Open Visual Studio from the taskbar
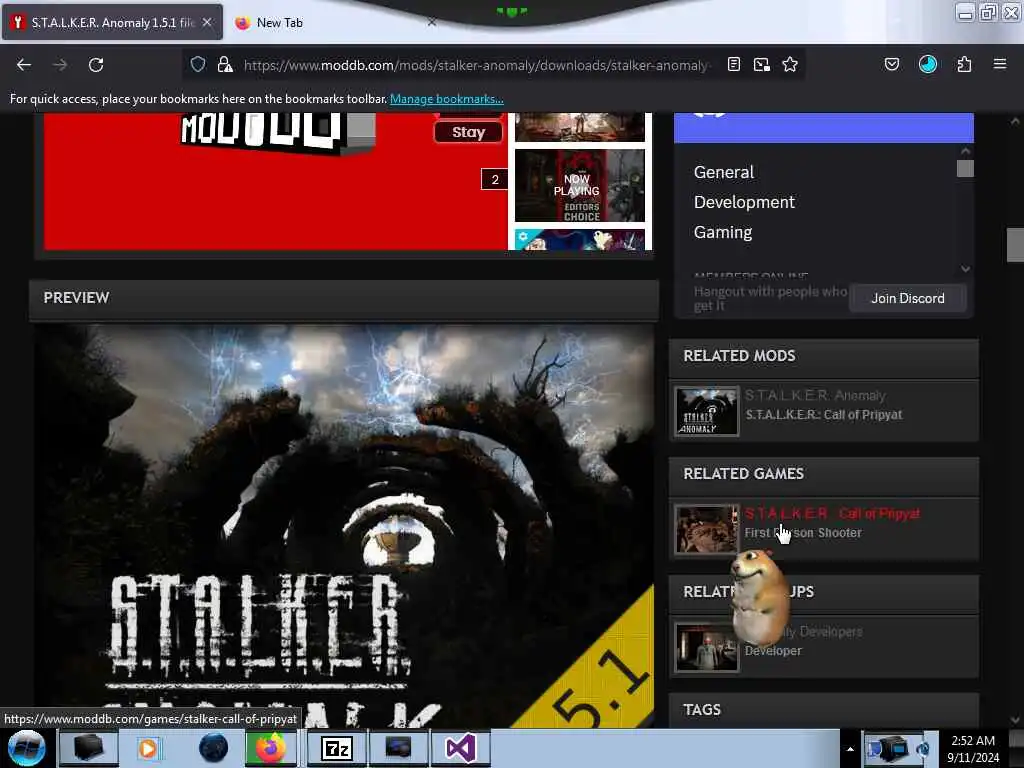Screen dimensions: 1024x768 pos(460,748)
